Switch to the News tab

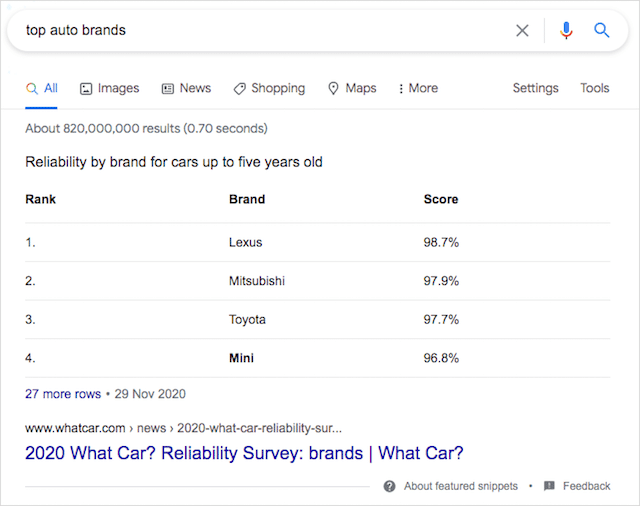pos(195,88)
